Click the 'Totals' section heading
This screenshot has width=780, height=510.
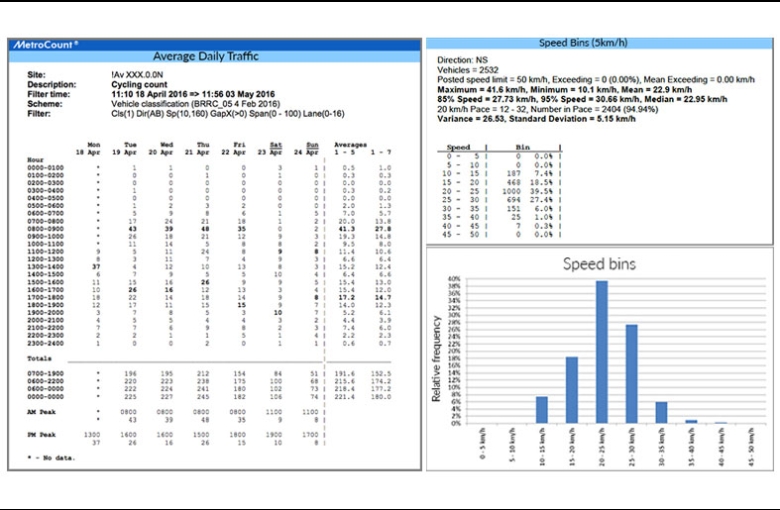[39, 359]
